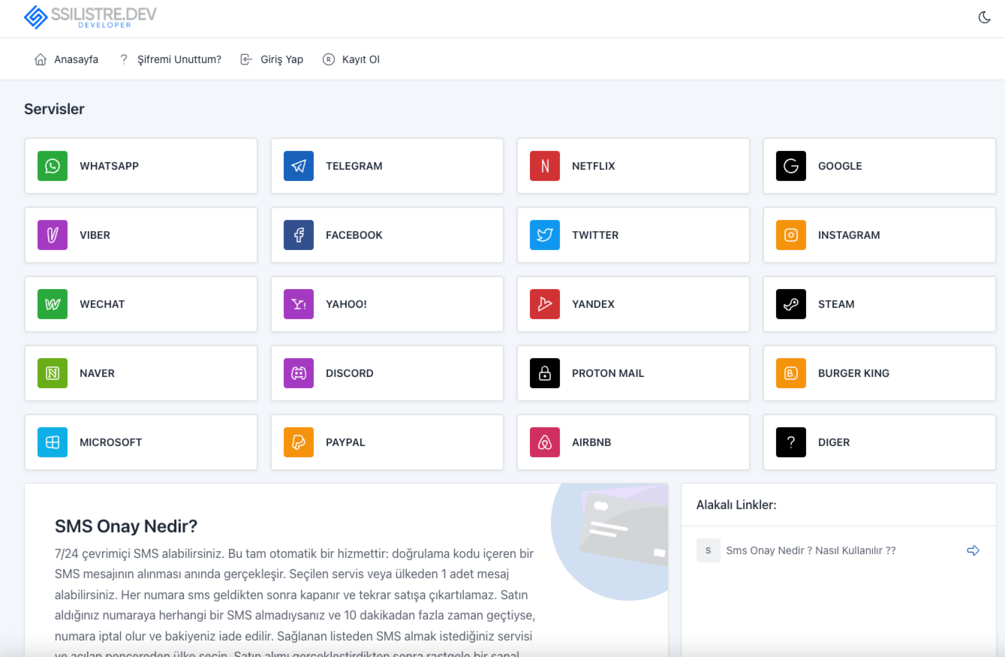Image resolution: width=1005 pixels, height=657 pixels.
Task: Click the credit card illustration thumbnail
Action: pyautogui.click(x=610, y=542)
